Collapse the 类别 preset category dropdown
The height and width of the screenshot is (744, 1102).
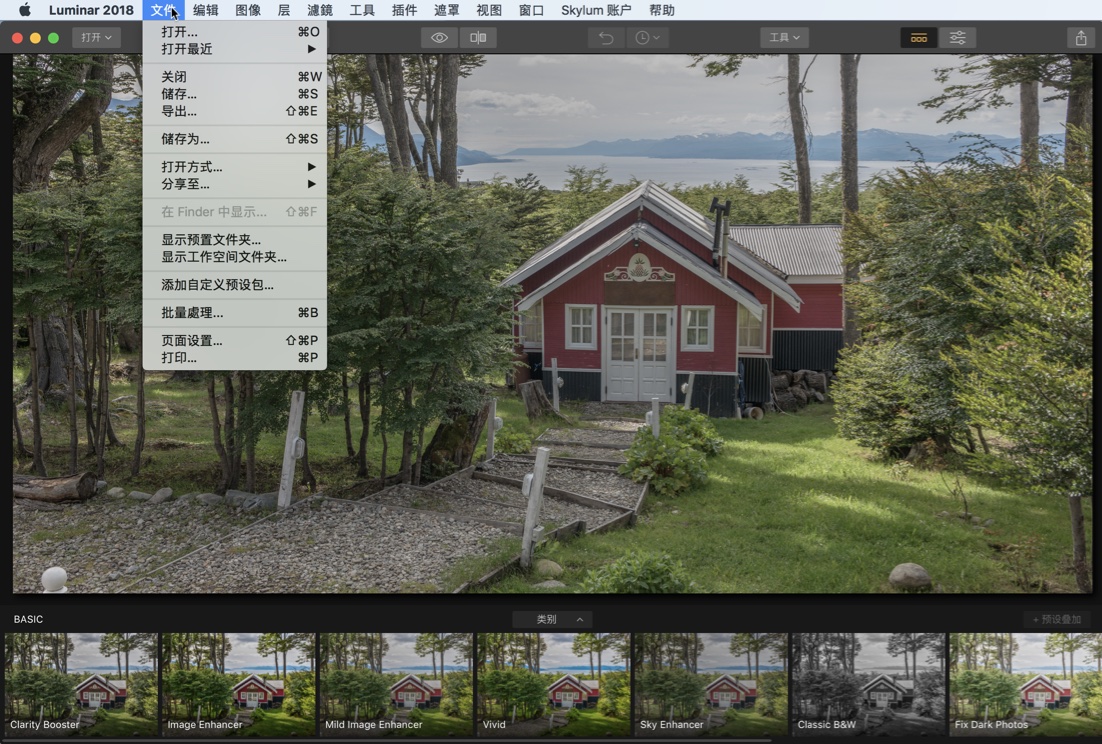tap(552, 618)
